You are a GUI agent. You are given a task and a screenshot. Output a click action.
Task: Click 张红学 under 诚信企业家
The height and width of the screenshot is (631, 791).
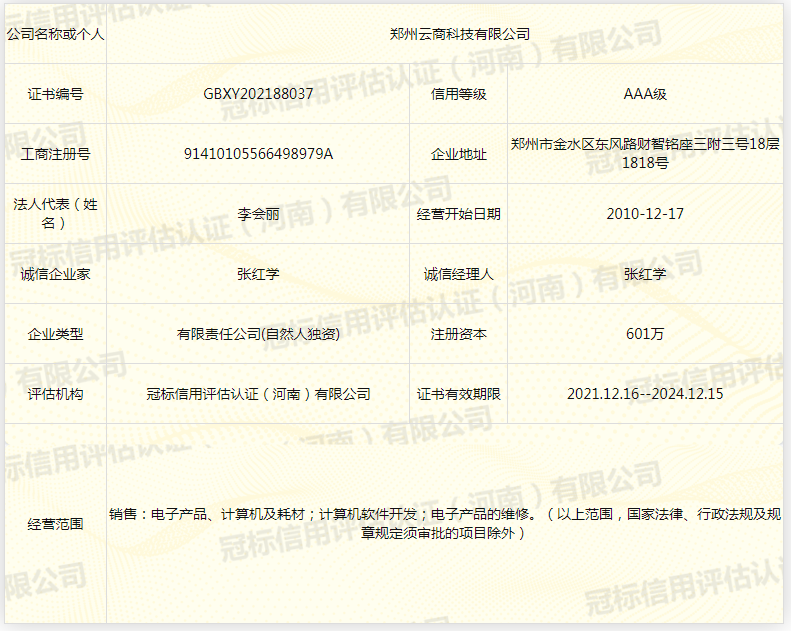coord(258,274)
